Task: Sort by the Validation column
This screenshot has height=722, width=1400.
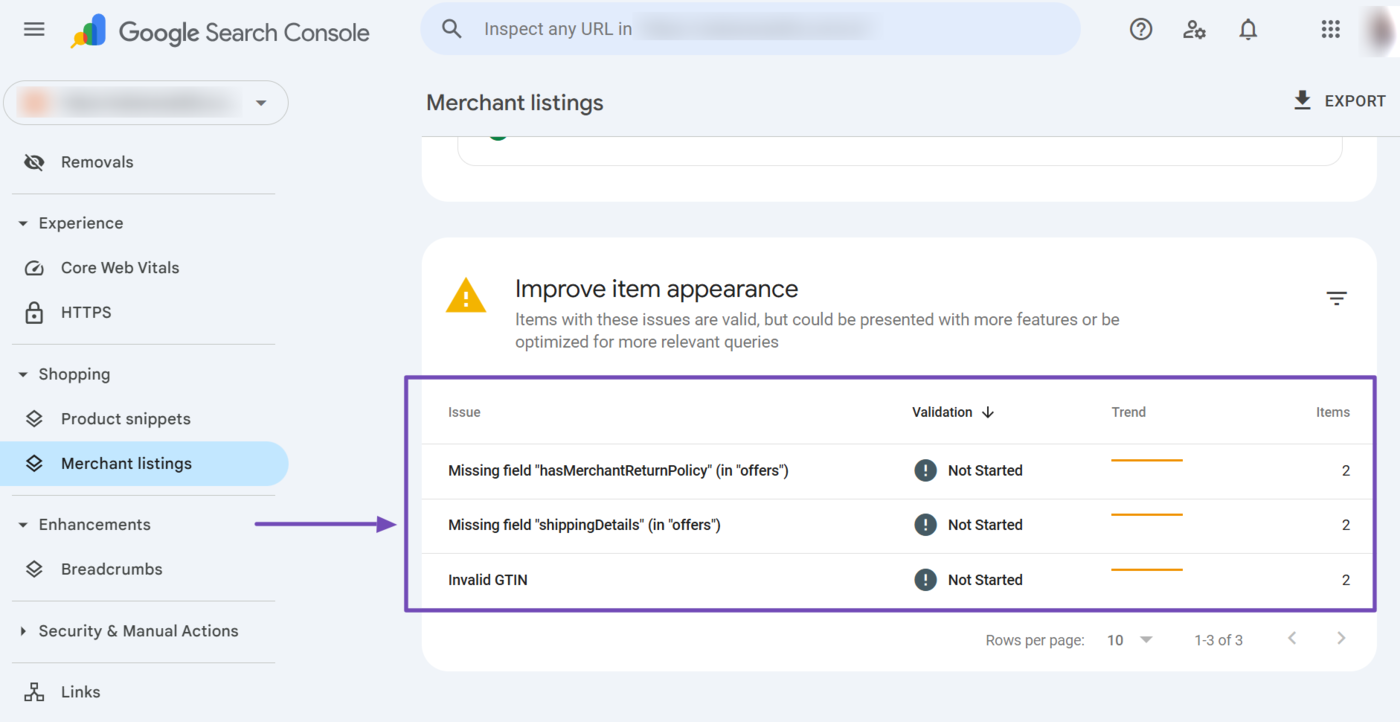Action: click(952, 411)
